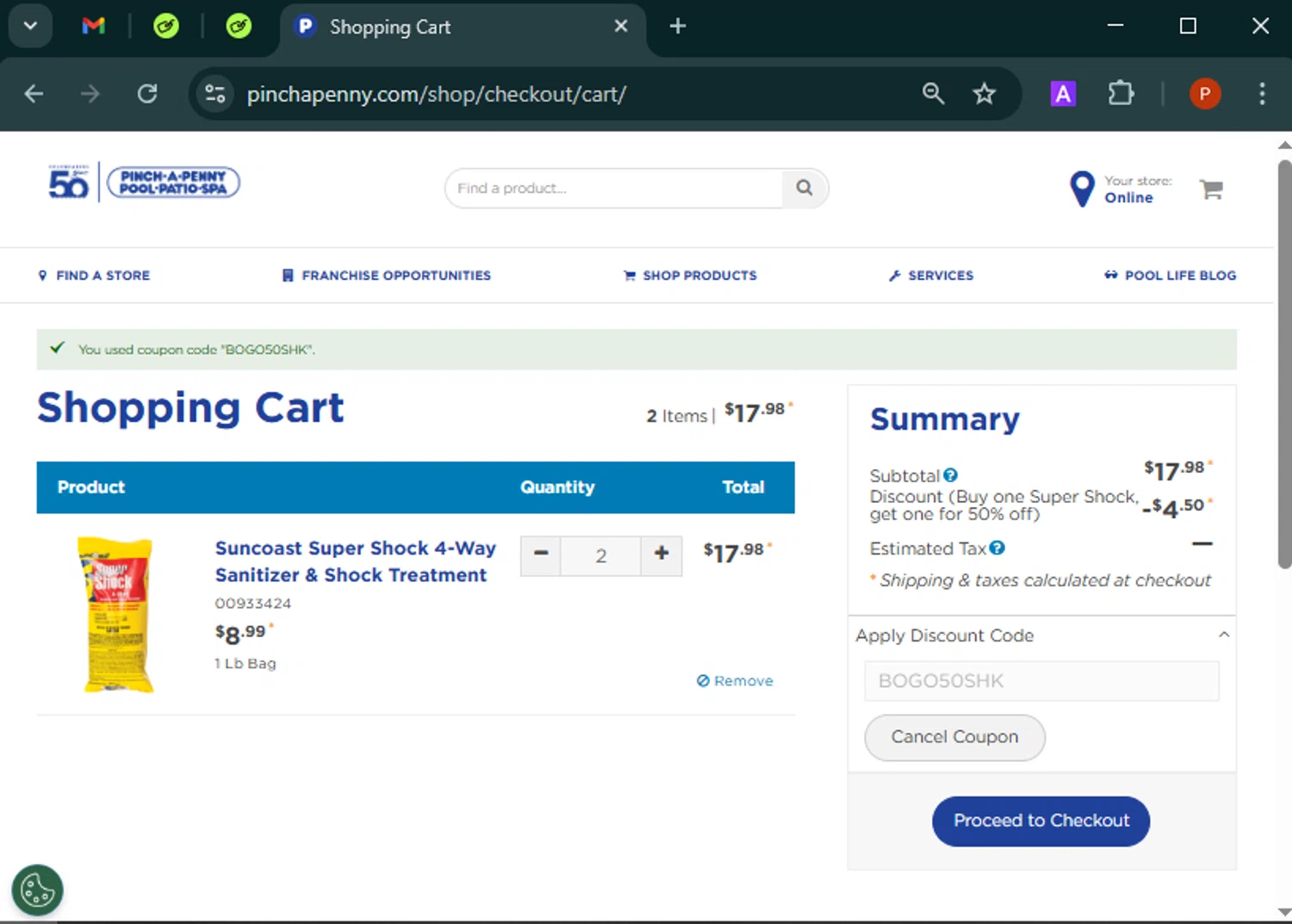Open Find a Store menu item
Viewport: 1292px width, 924px height.
[x=94, y=276]
